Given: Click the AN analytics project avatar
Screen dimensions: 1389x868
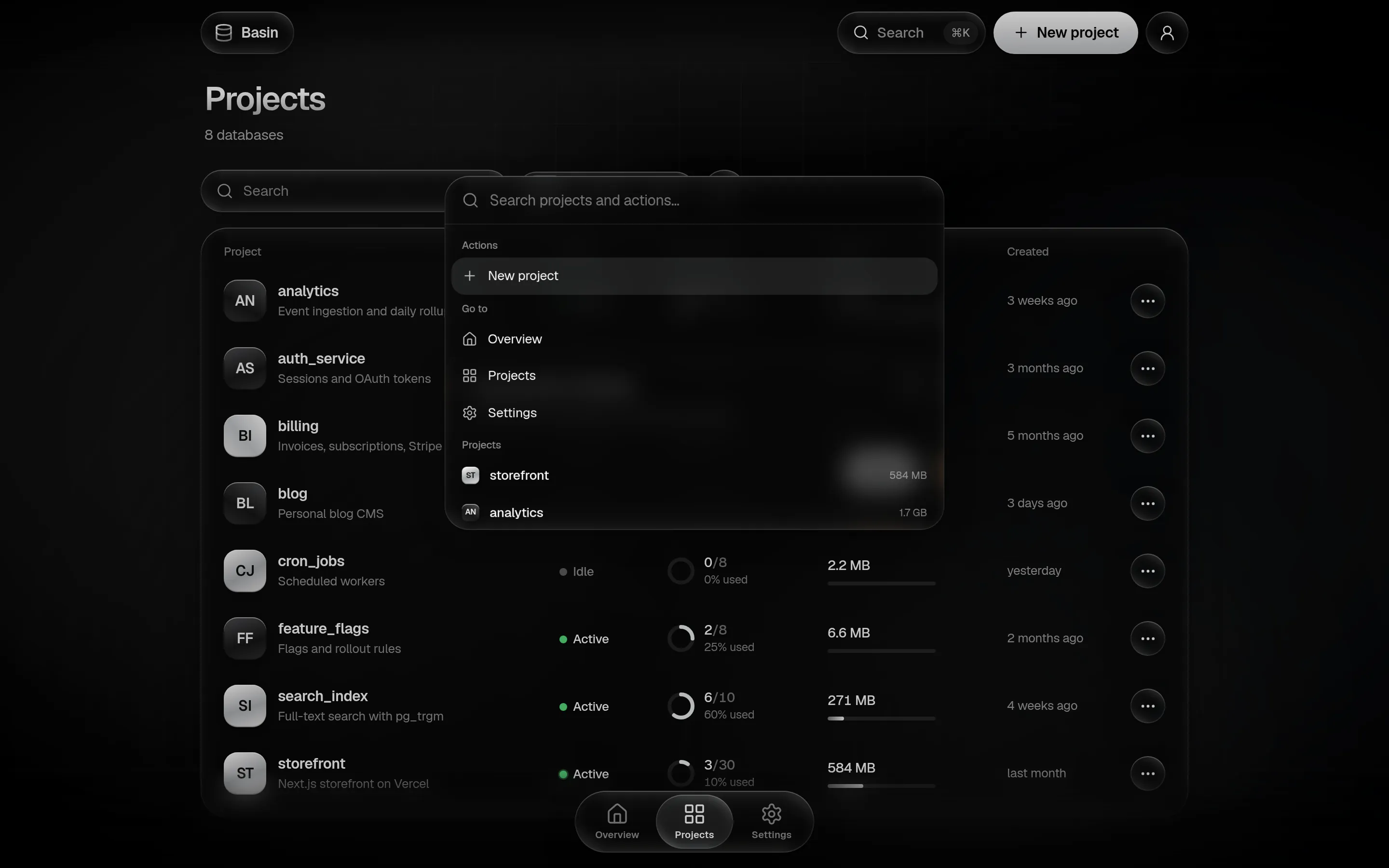Looking at the screenshot, I should click(x=245, y=301).
